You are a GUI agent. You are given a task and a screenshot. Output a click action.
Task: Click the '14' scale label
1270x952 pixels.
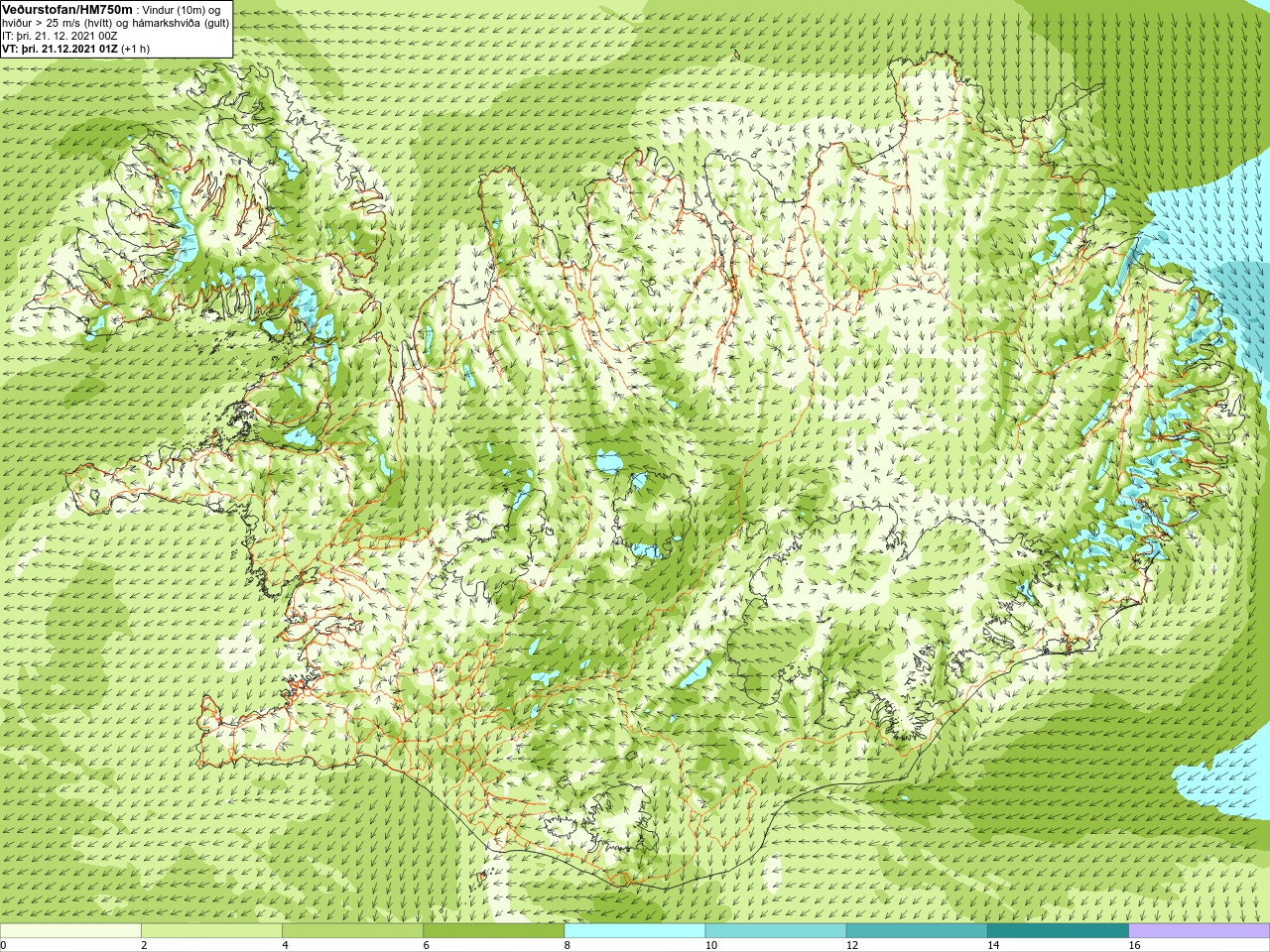tap(992, 945)
